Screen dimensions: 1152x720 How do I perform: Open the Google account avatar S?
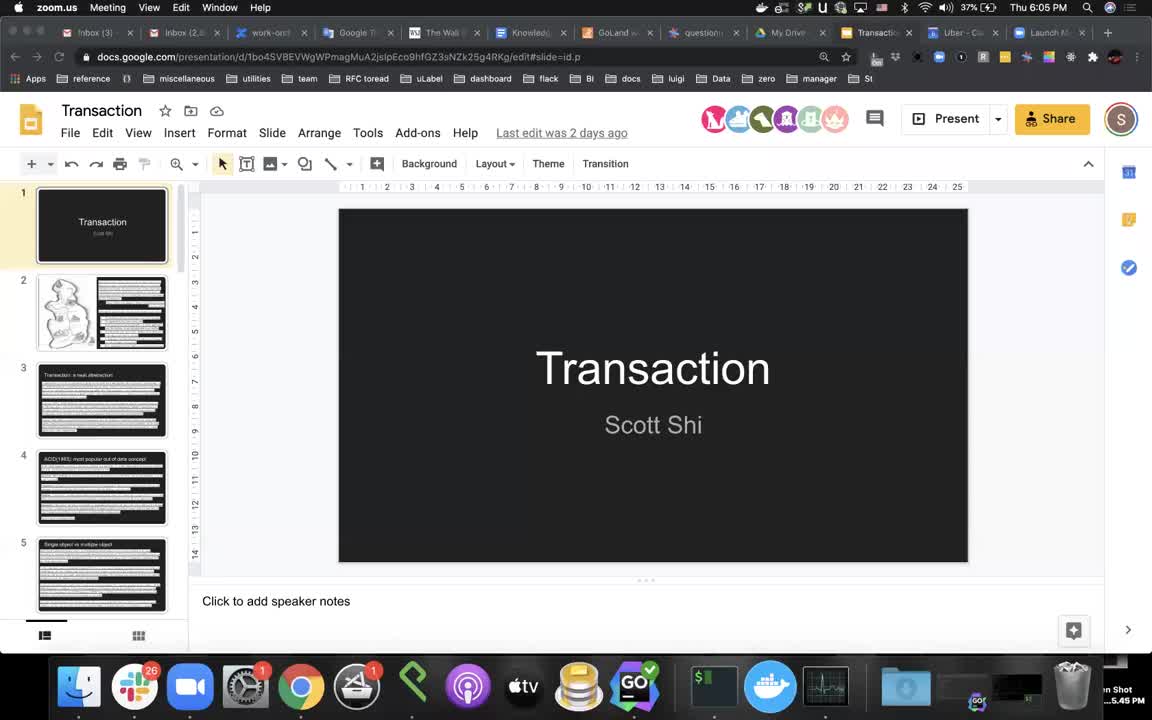[x=1120, y=119]
